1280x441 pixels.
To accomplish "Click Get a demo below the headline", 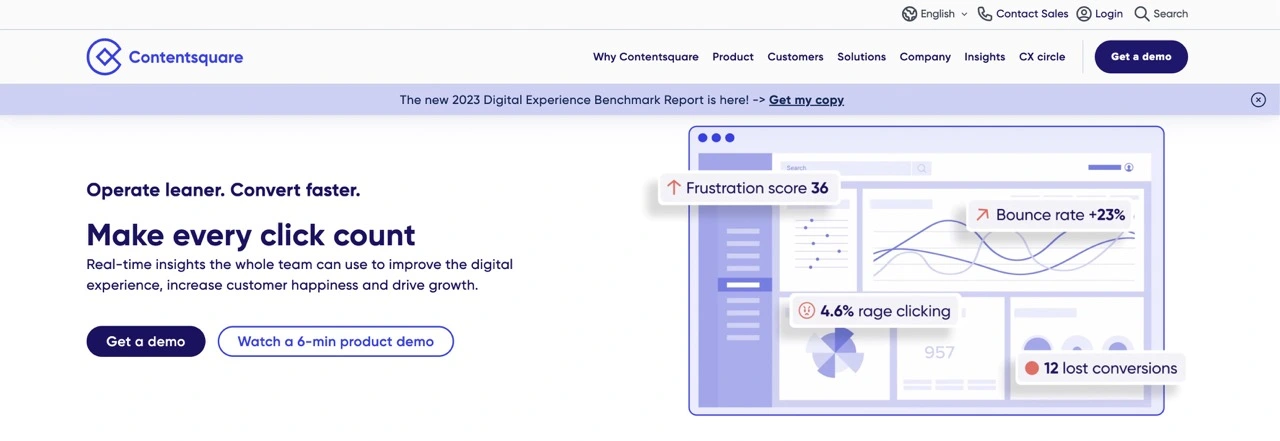I will (146, 341).
